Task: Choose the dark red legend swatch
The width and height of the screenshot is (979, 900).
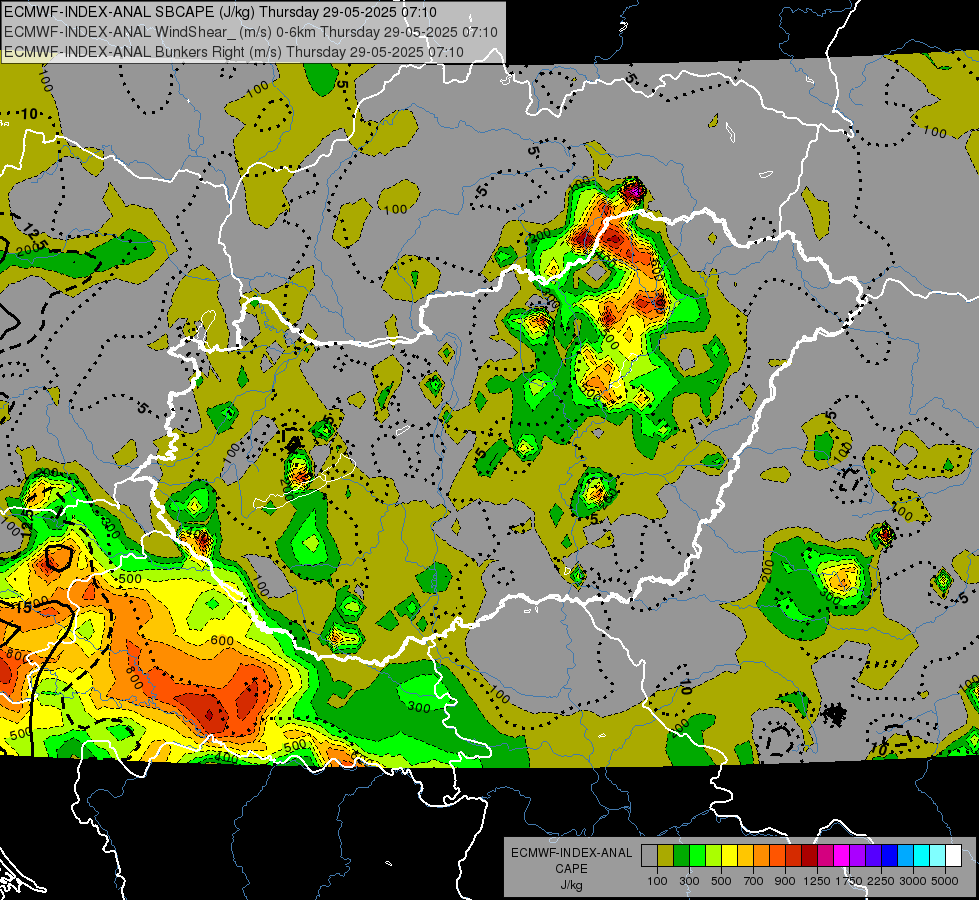Action: coord(809,856)
